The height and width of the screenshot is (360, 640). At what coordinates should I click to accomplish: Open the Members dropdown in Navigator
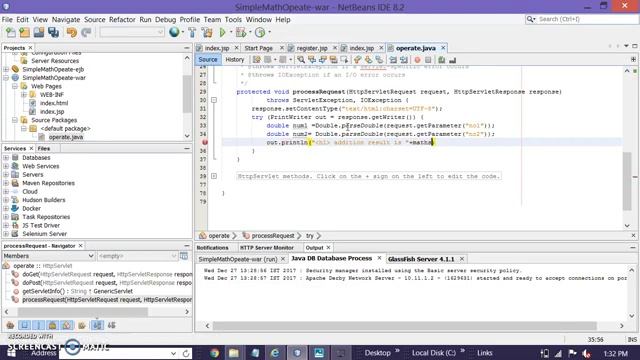(48, 256)
